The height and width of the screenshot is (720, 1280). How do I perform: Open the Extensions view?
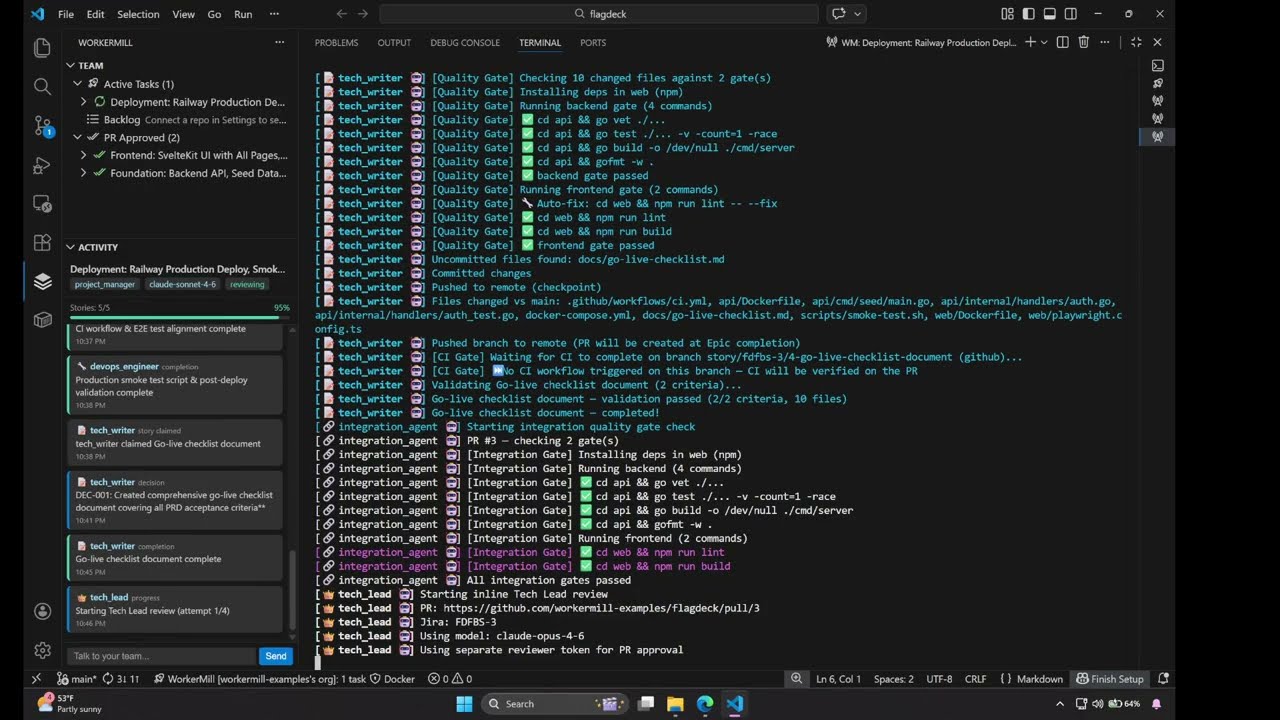click(42, 243)
